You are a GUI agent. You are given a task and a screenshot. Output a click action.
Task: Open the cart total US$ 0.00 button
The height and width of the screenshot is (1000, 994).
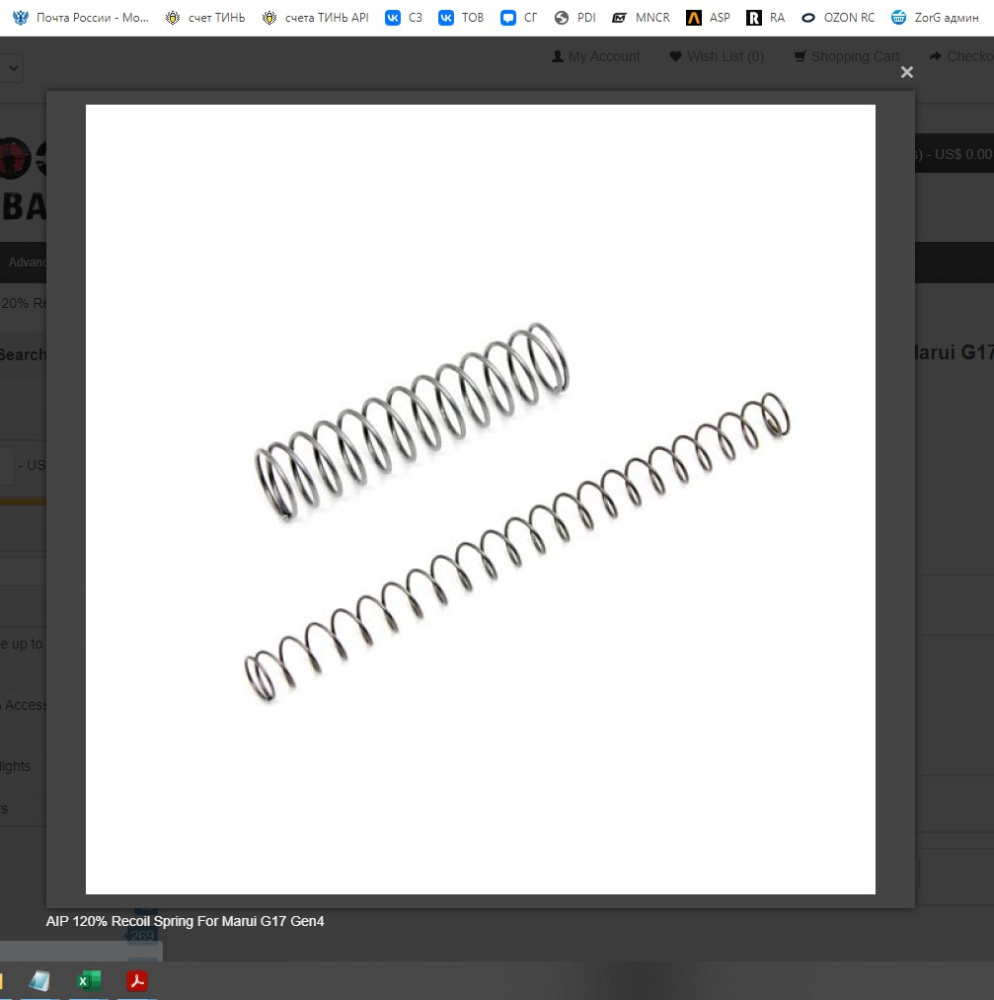click(954, 154)
